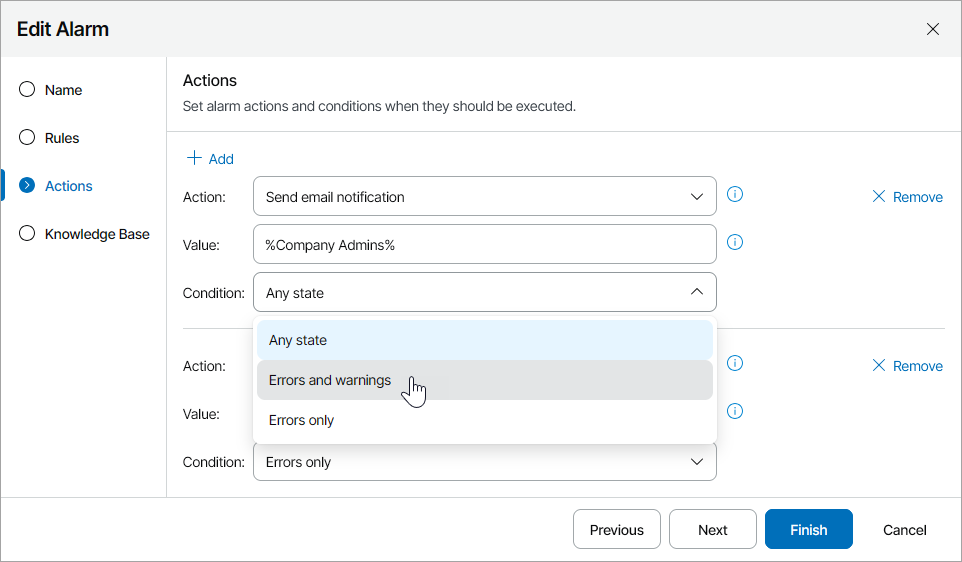Viewport: 962px width, 562px height.
Task: Click the plus icon next to Add
Action: pyautogui.click(x=195, y=158)
